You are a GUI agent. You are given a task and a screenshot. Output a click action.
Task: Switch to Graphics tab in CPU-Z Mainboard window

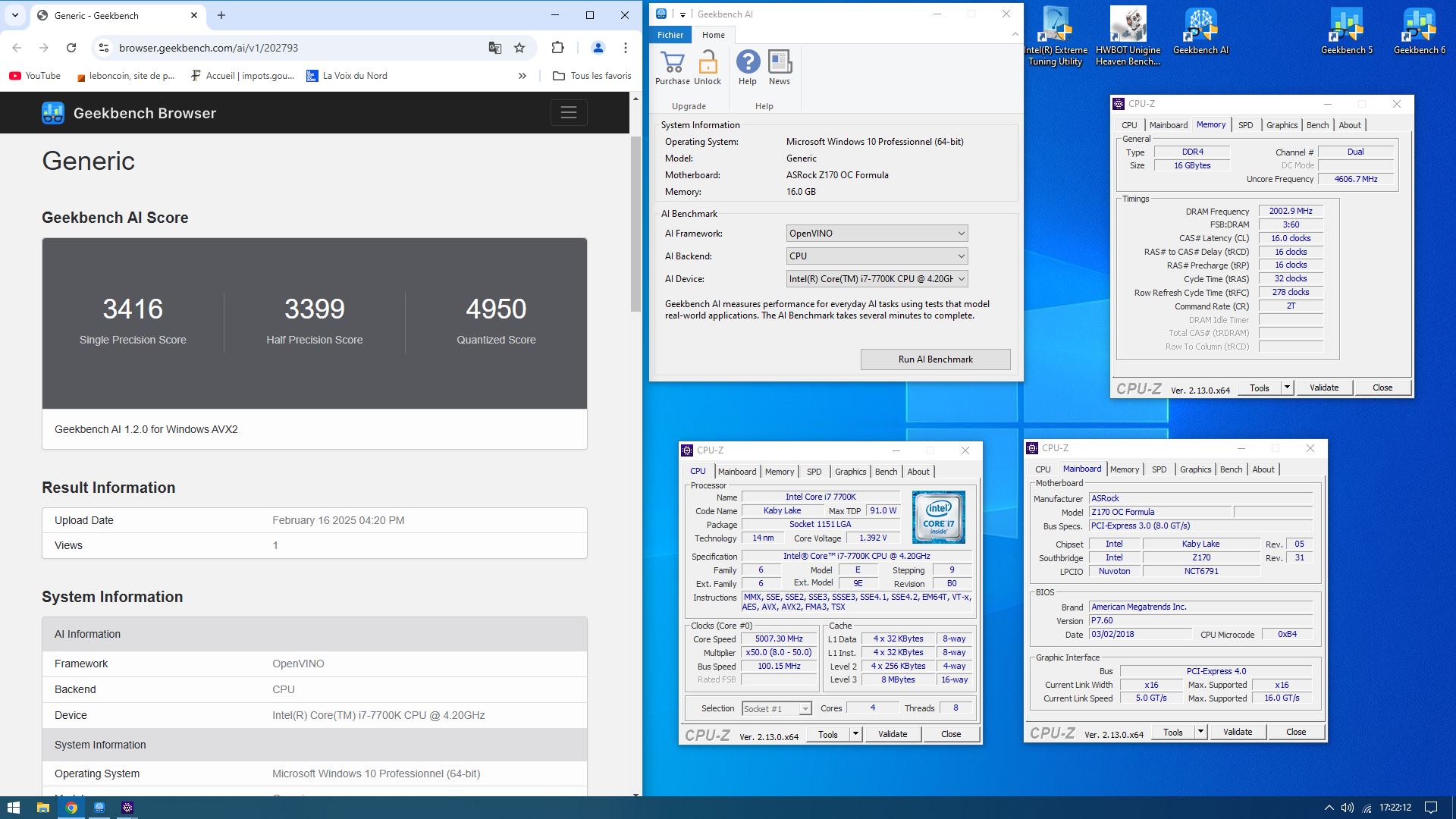[1195, 469]
